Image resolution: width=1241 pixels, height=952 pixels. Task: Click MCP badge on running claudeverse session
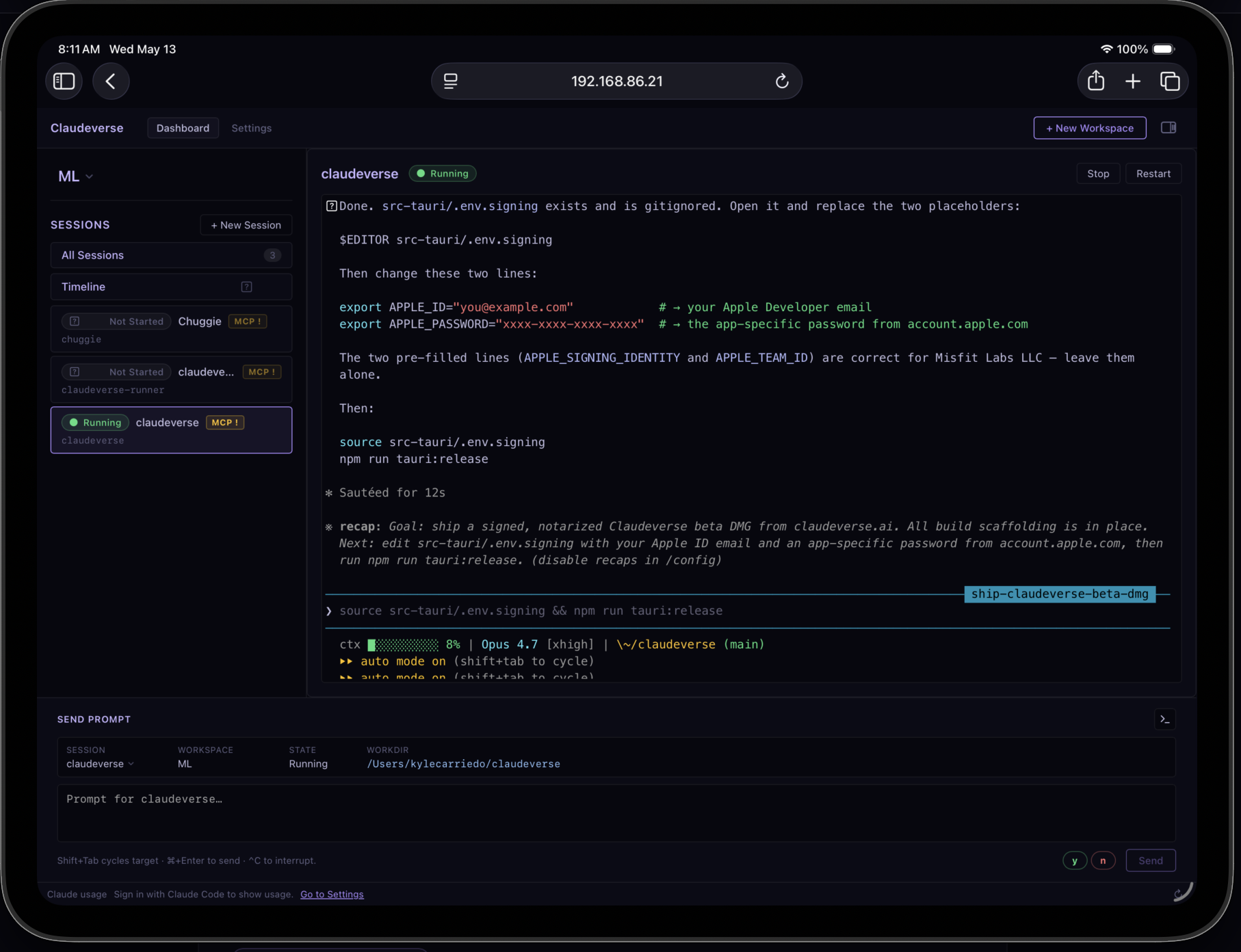coord(225,423)
